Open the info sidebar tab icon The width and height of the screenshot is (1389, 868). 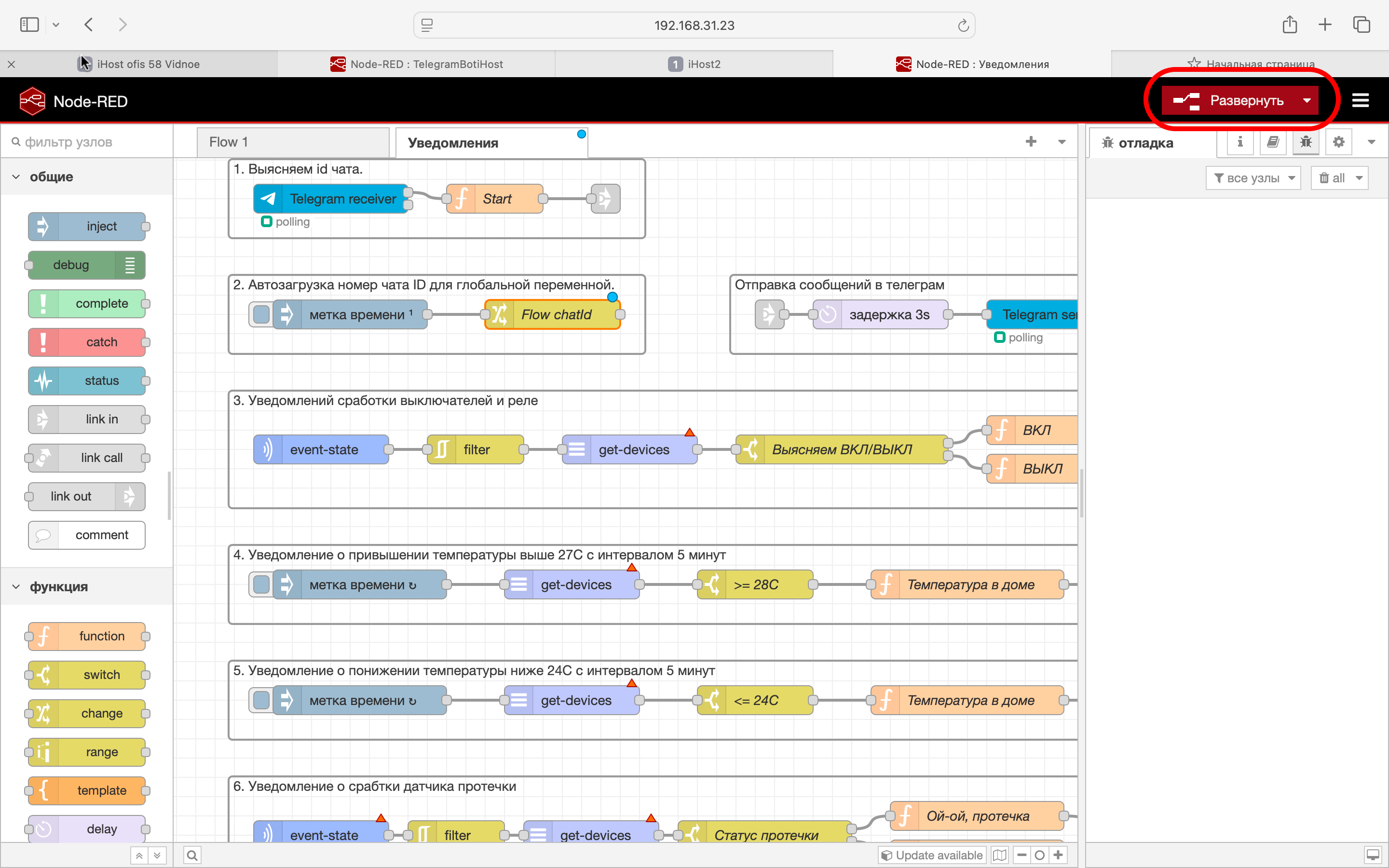[x=1240, y=142]
